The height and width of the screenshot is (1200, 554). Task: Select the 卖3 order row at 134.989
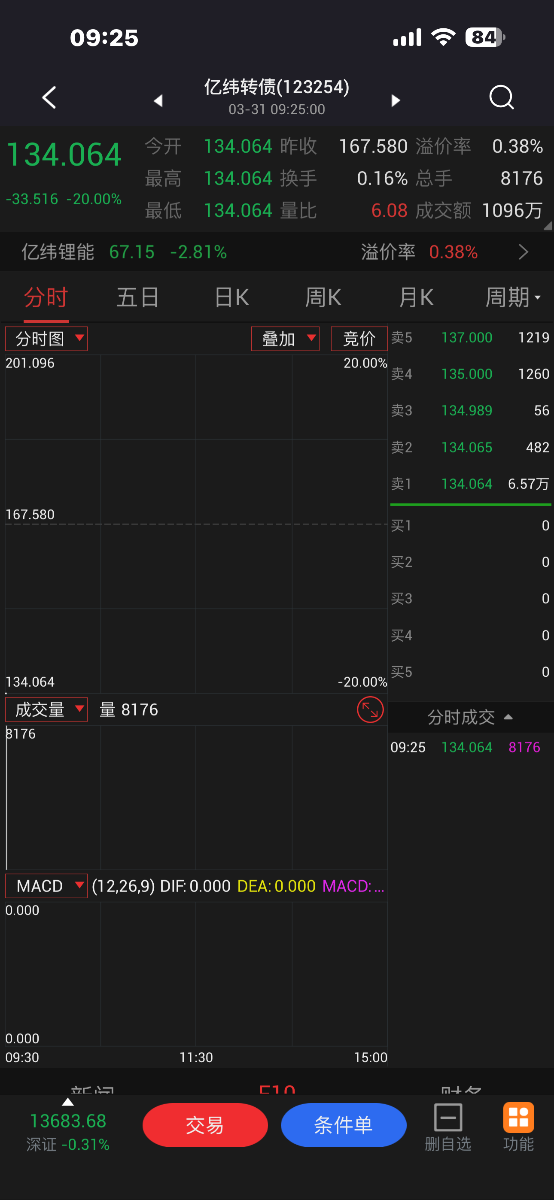(x=470, y=411)
